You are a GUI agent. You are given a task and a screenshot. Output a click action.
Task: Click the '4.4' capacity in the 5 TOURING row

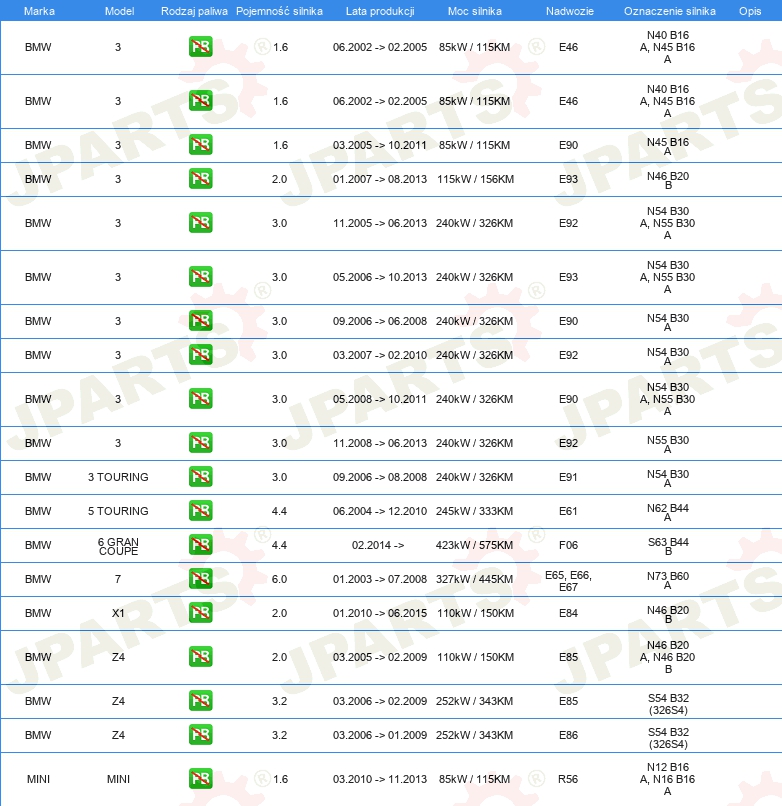279,511
